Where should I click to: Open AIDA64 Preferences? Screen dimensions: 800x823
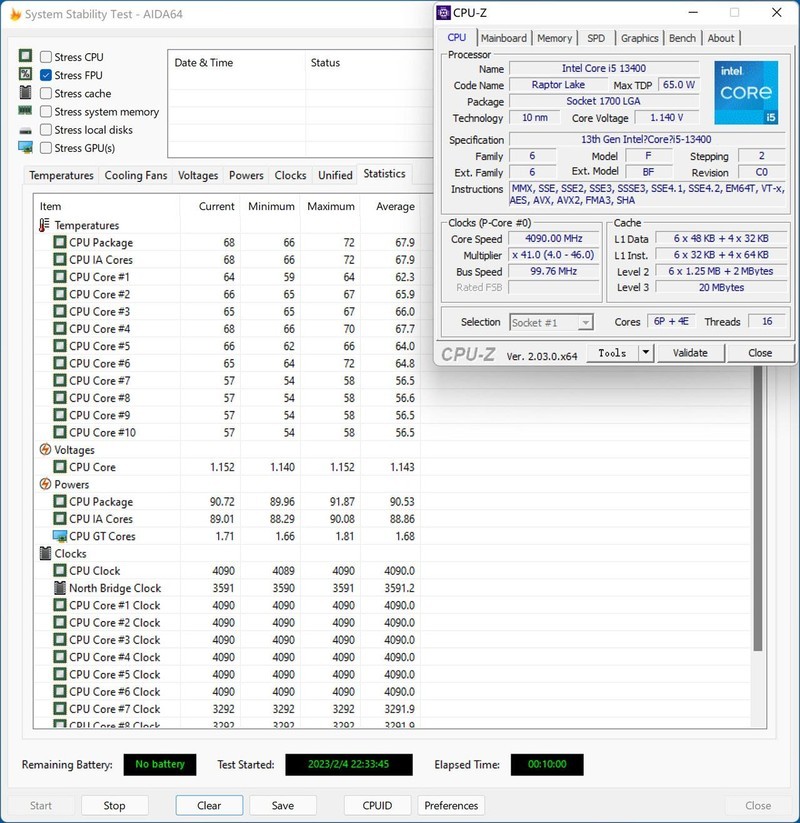tap(451, 805)
